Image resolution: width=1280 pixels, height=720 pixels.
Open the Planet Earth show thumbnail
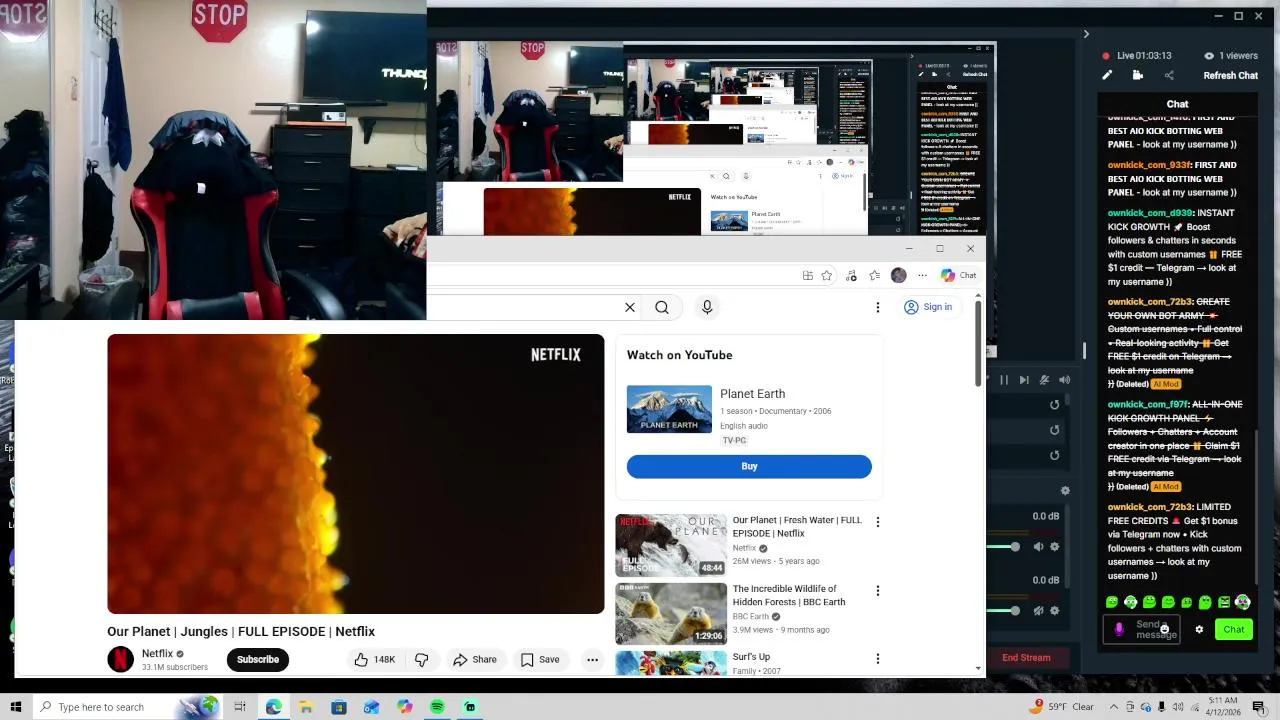coord(669,409)
